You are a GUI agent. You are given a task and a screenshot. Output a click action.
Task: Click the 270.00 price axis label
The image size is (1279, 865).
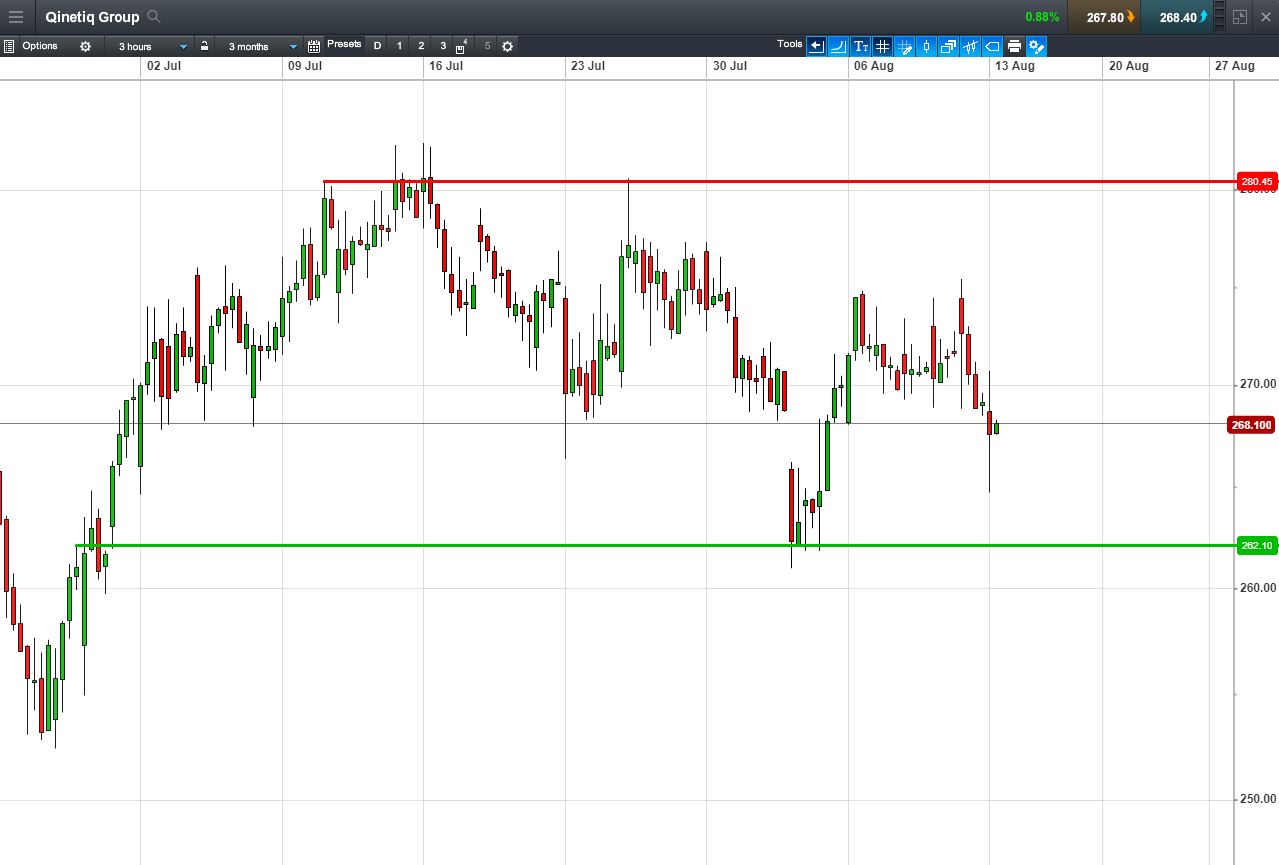point(1258,384)
